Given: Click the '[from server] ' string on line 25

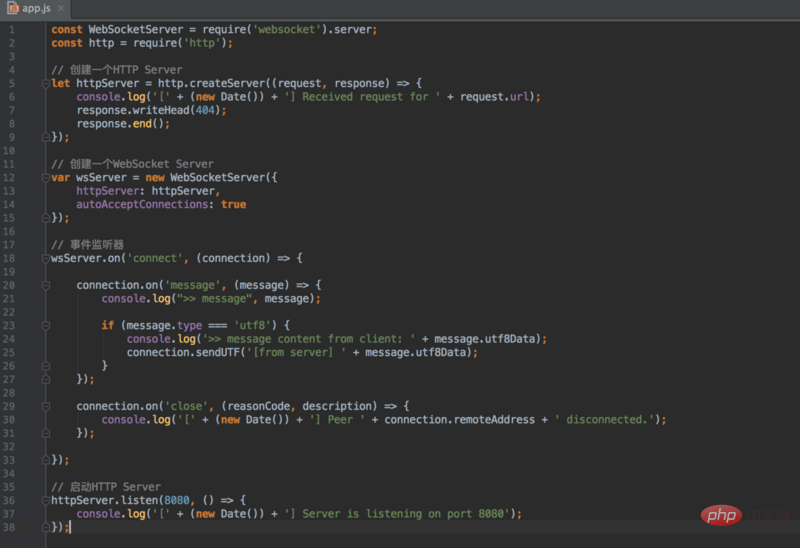Looking at the screenshot, I should 296,353.
